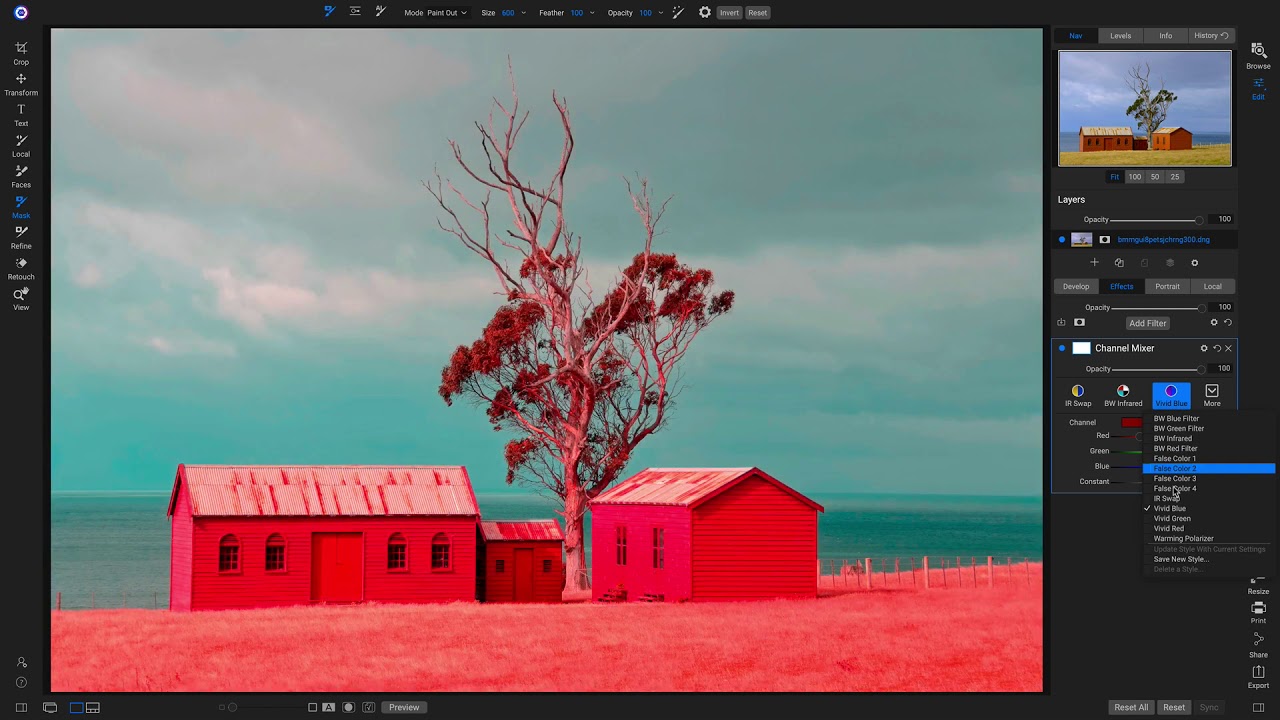Screen dimensions: 1280x720
Task: Open the Export panel
Action: click(1257, 673)
